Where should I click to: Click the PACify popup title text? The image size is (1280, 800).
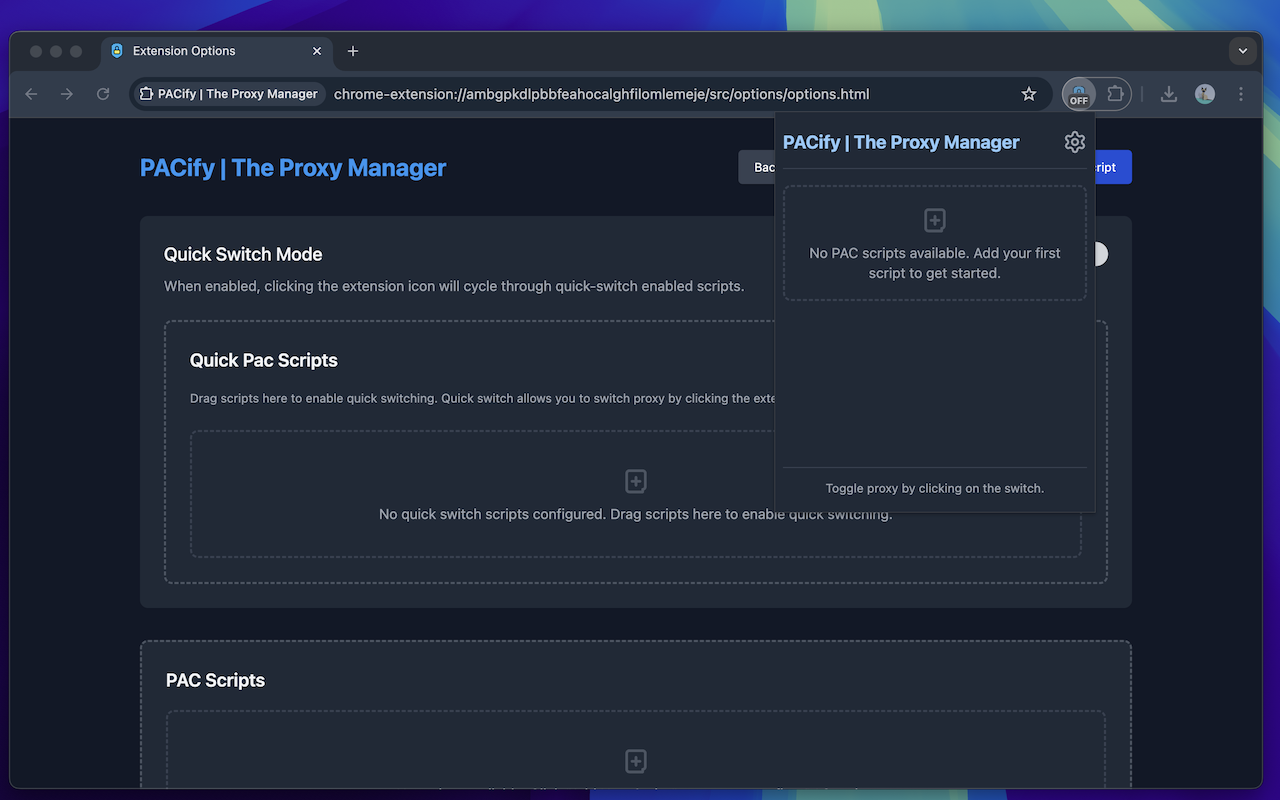click(x=901, y=142)
